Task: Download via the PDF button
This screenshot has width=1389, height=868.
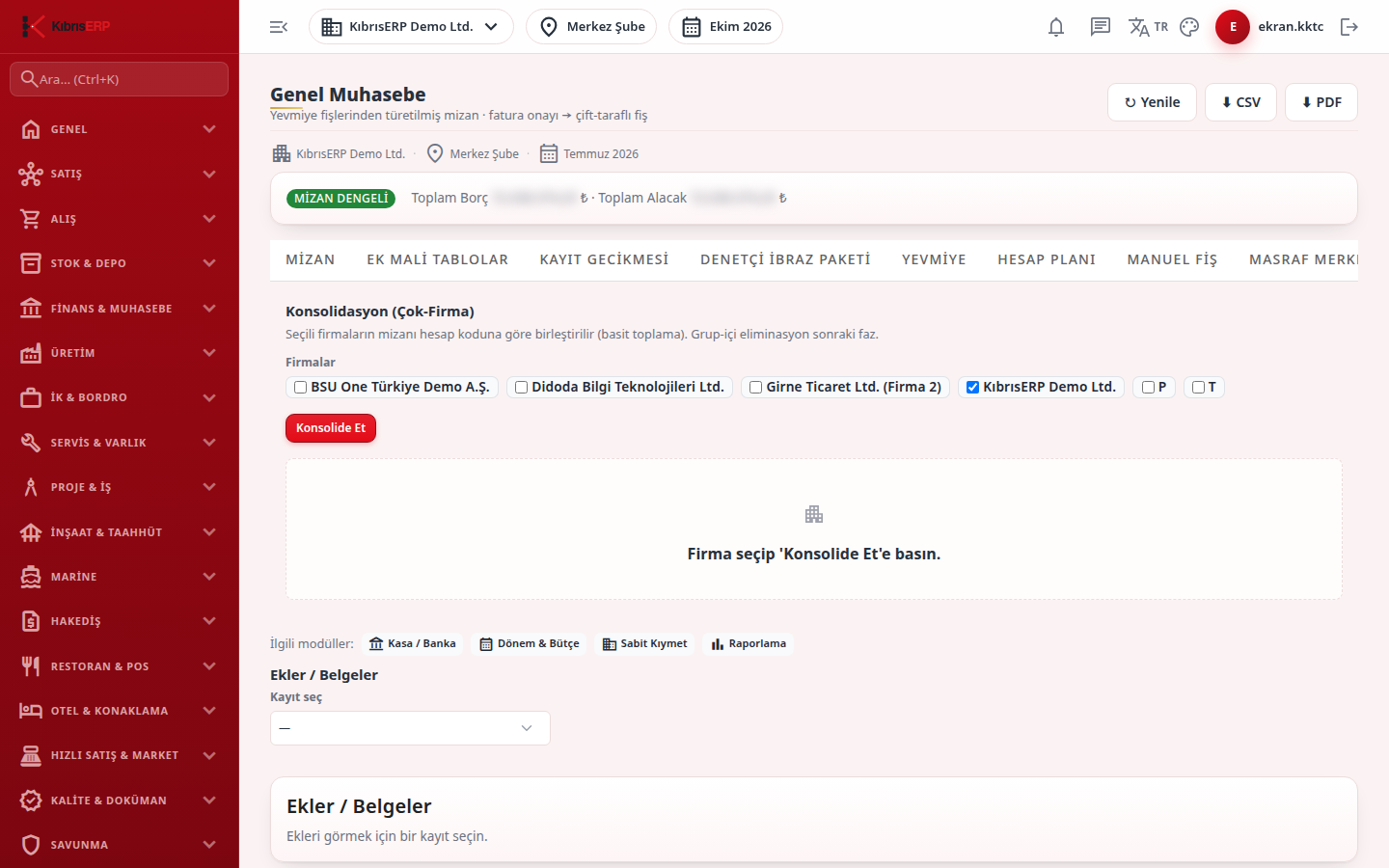Action: click(x=1321, y=102)
